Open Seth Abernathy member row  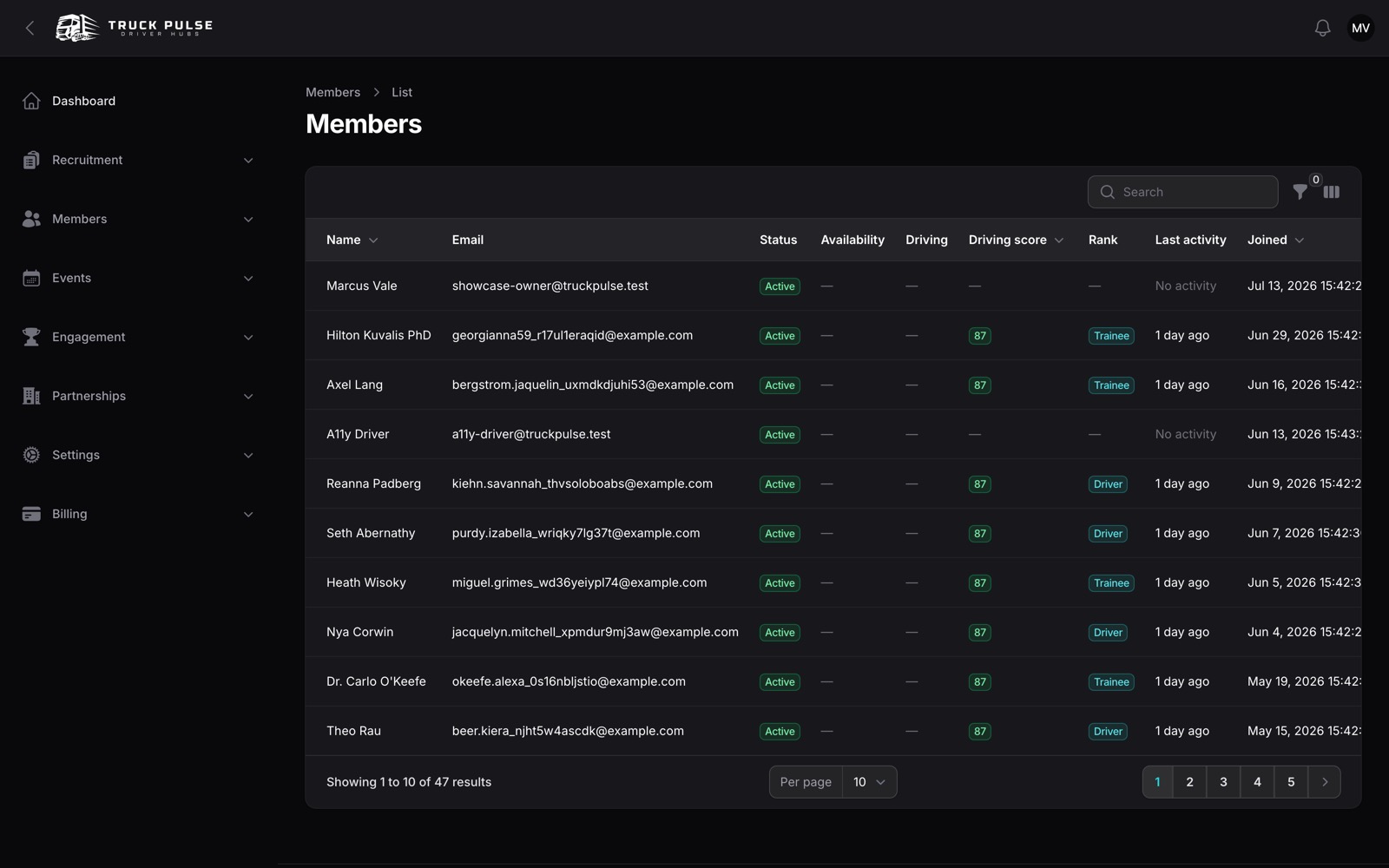point(833,533)
